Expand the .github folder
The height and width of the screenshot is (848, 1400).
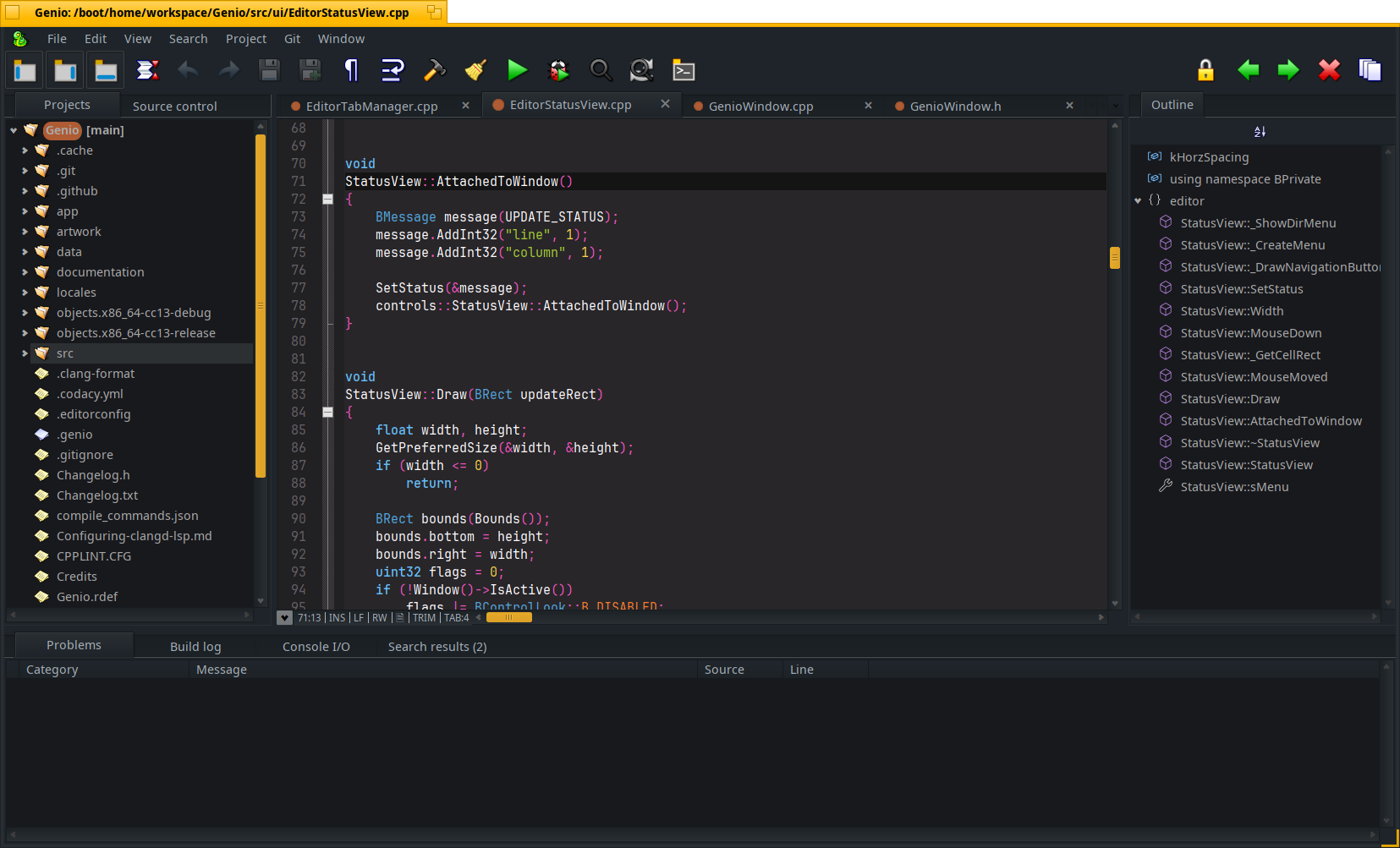pyautogui.click(x=25, y=191)
